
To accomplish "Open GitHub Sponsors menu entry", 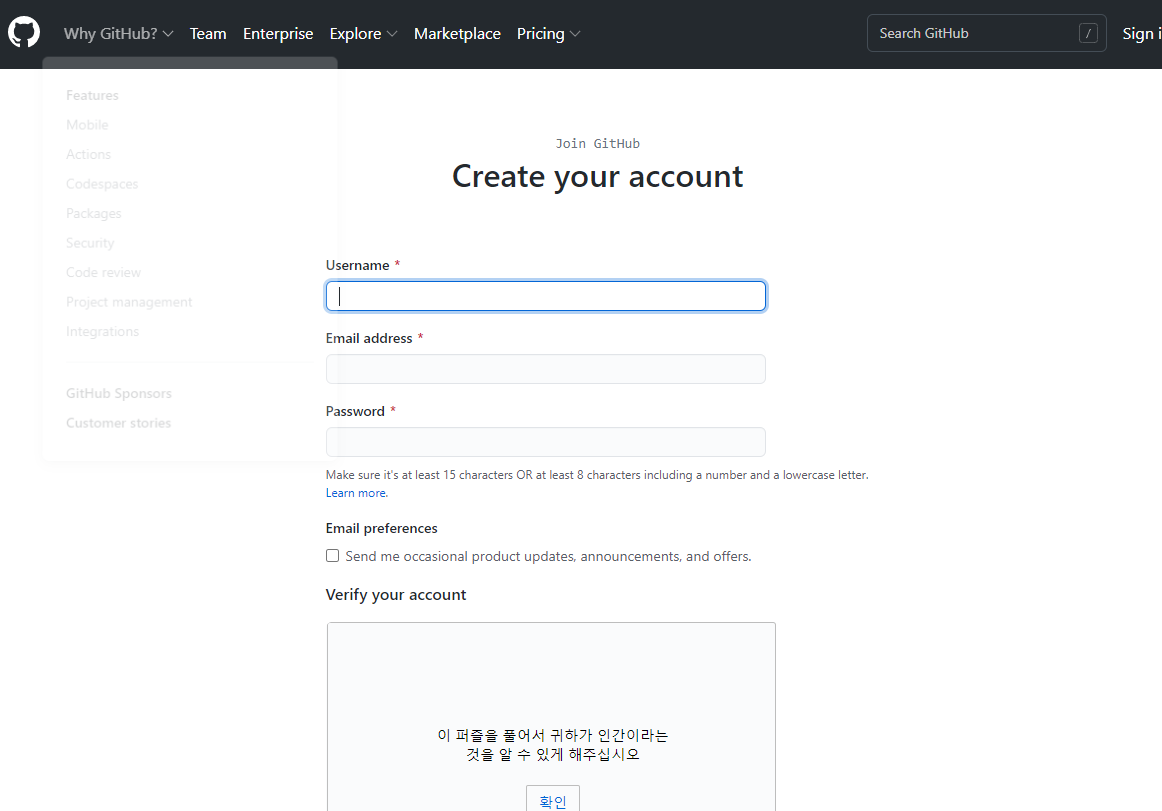I will click(119, 393).
